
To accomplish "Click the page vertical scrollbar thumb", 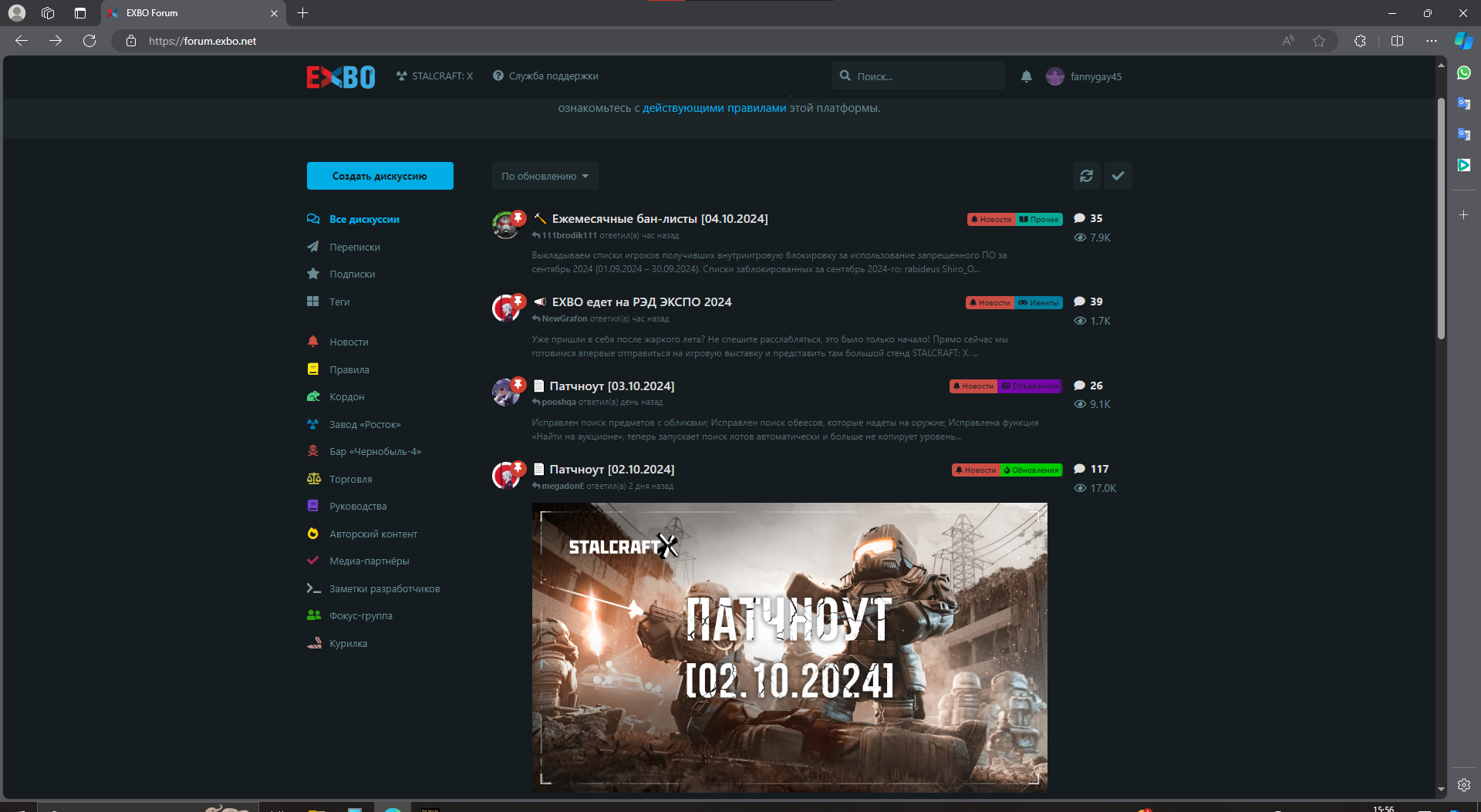I will pos(1441,220).
